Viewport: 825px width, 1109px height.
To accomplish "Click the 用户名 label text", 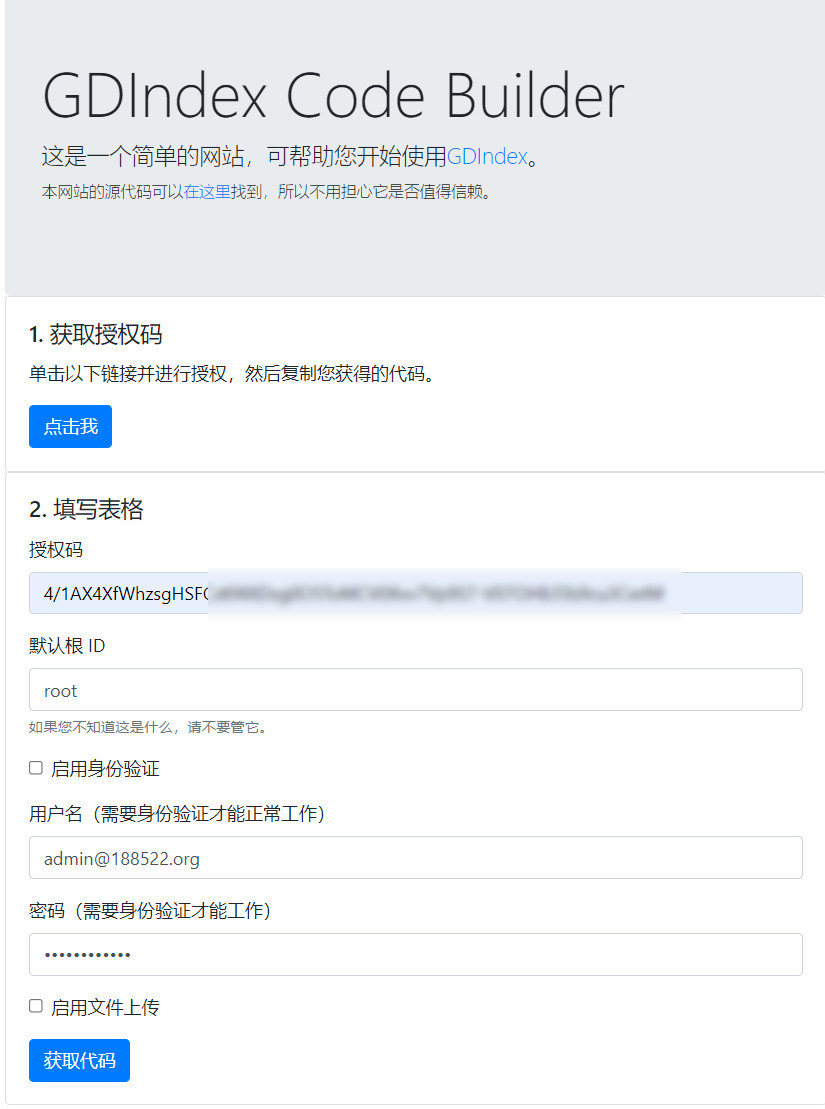I will 177,814.
